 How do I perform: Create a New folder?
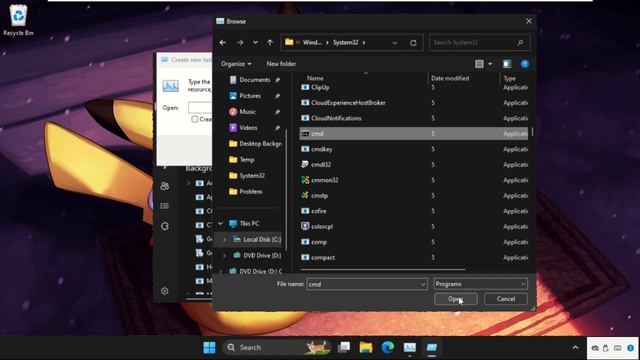click(x=281, y=64)
